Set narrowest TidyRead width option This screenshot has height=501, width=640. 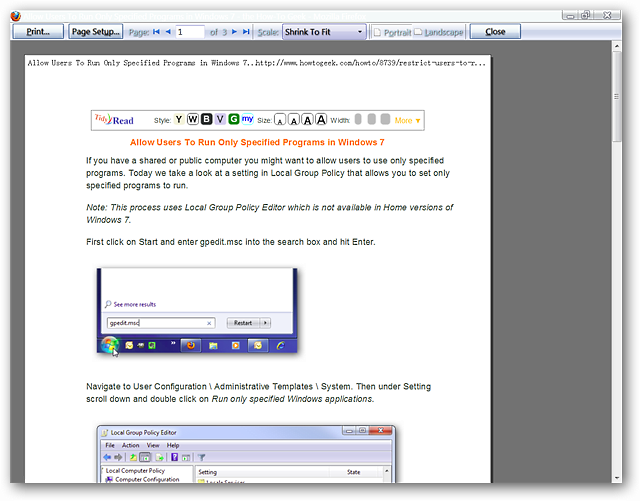click(x=358, y=119)
